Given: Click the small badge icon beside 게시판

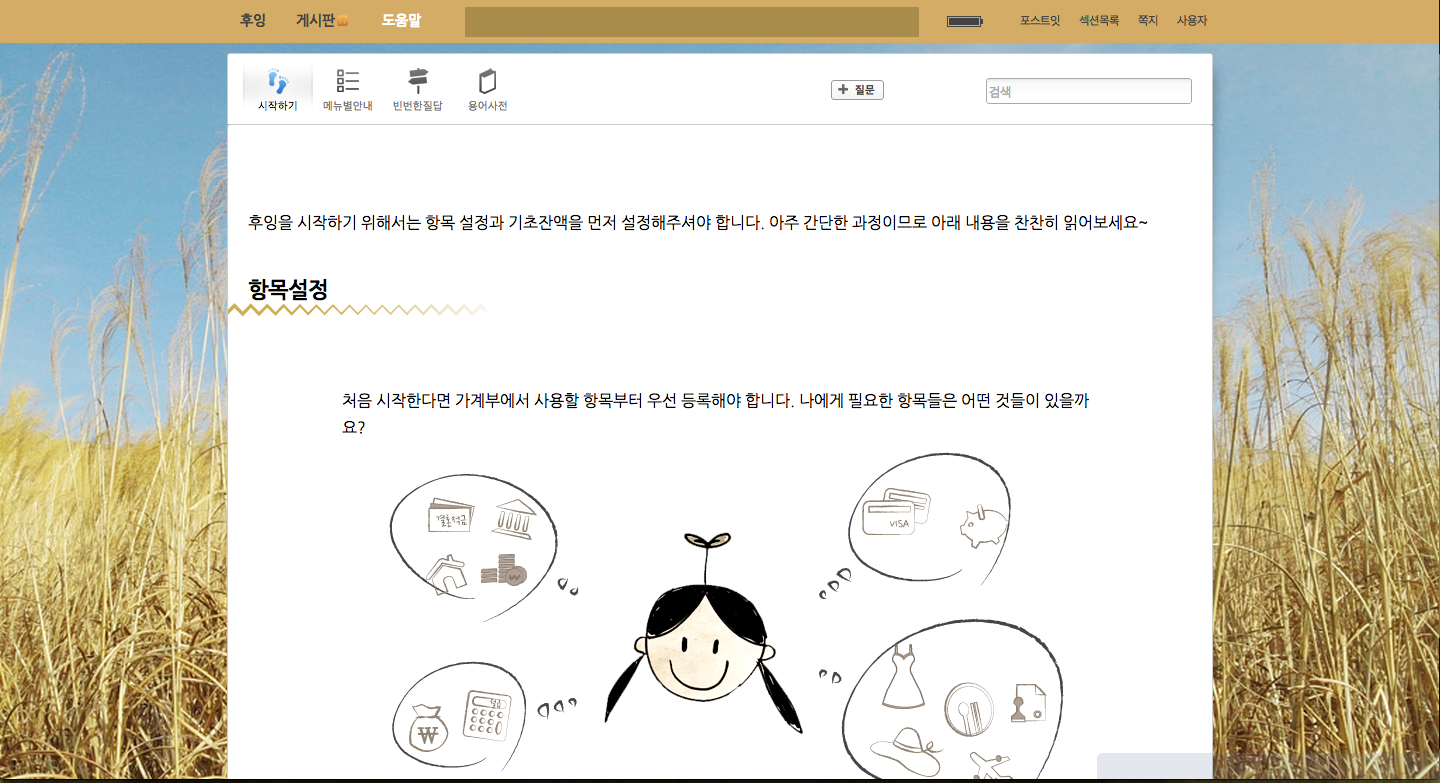Looking at the screenshot, I should coord(342,21).
